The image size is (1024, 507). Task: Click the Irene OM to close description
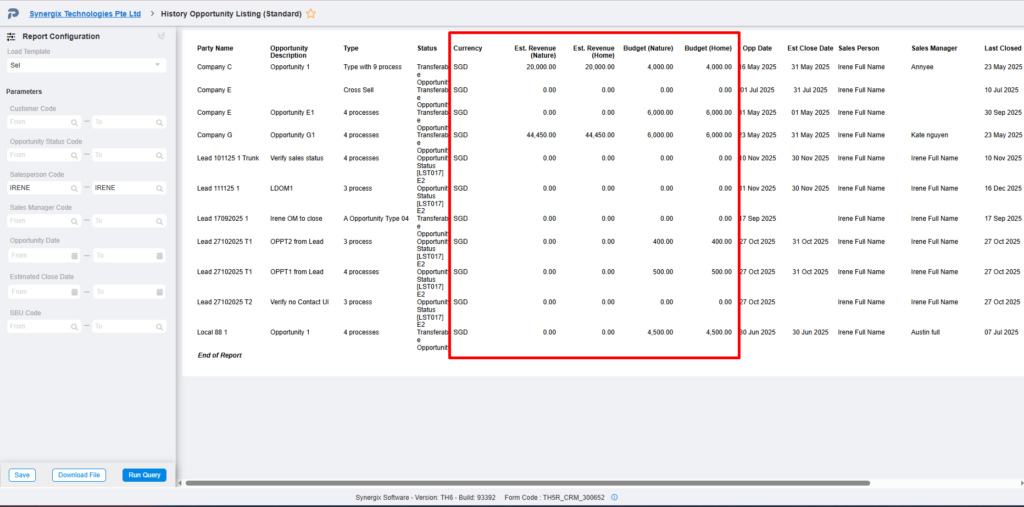point(297,218)
